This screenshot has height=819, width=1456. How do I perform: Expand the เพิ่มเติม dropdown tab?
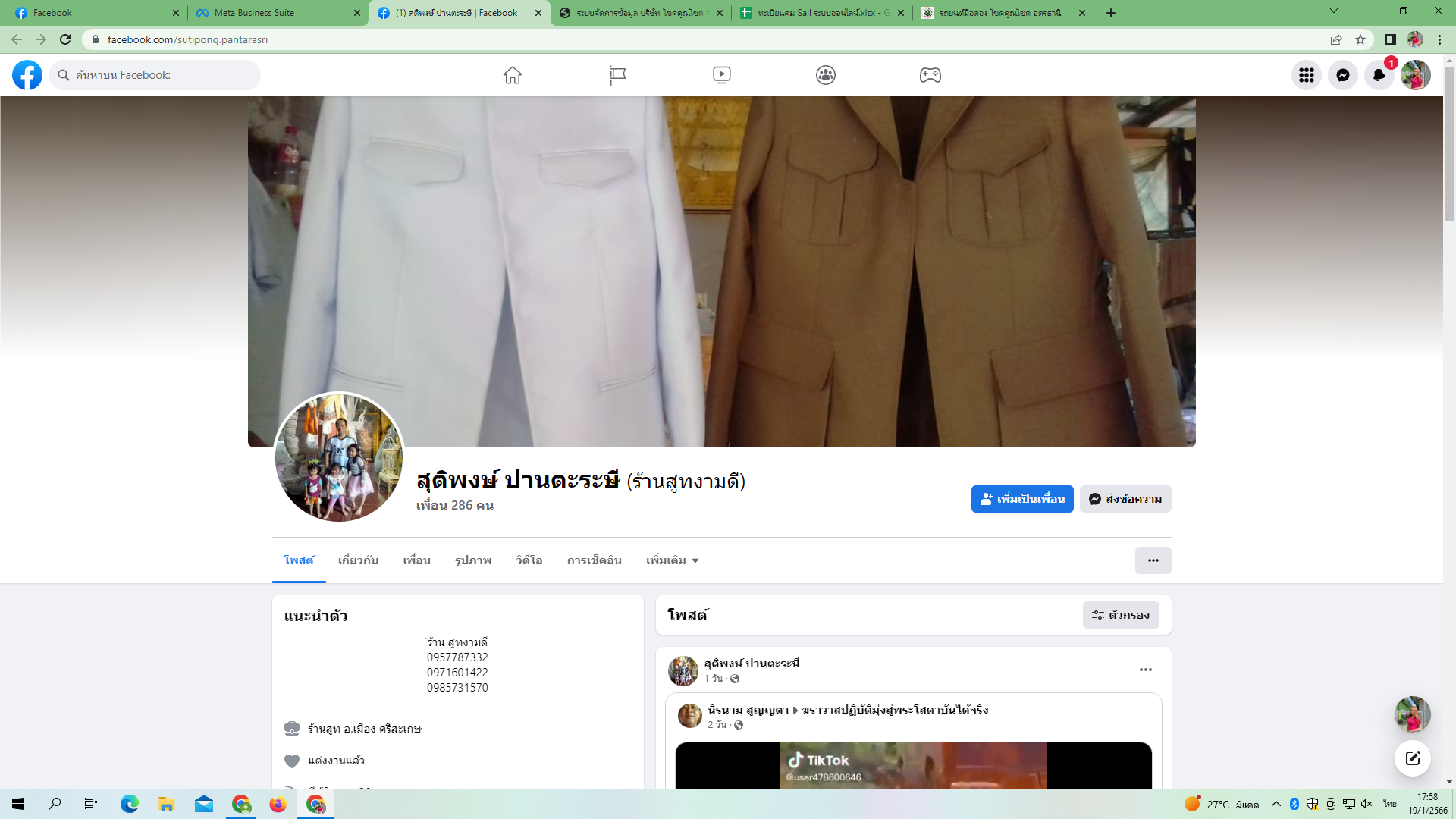pos(672,560)
